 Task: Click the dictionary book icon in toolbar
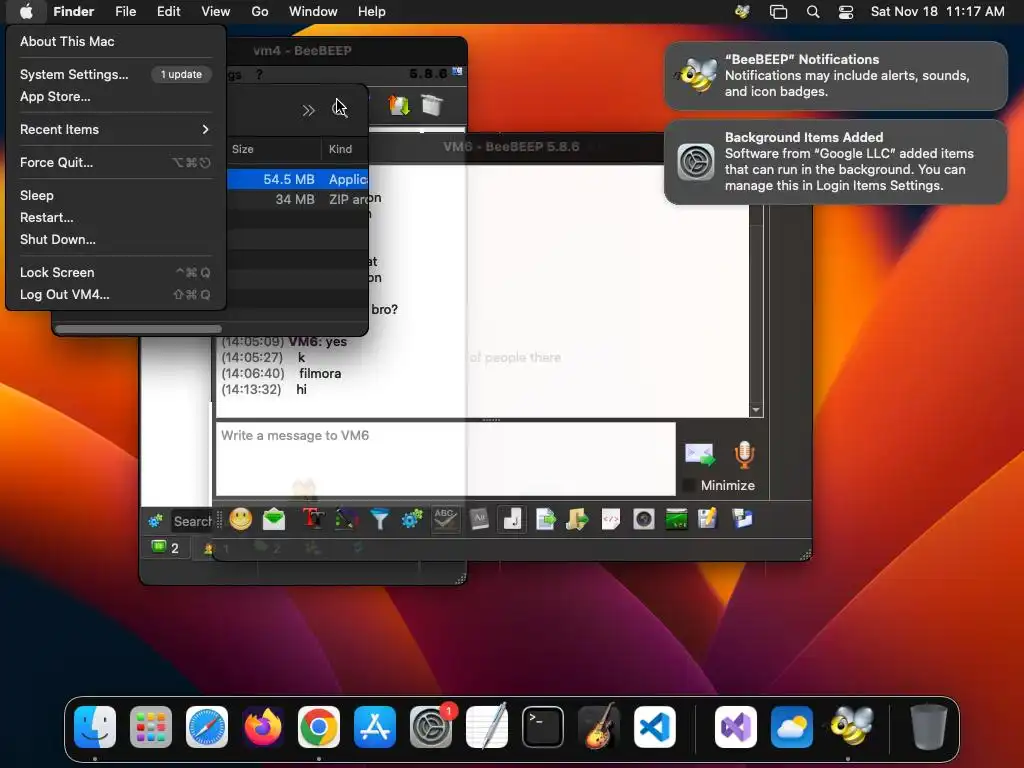(479, 519)
